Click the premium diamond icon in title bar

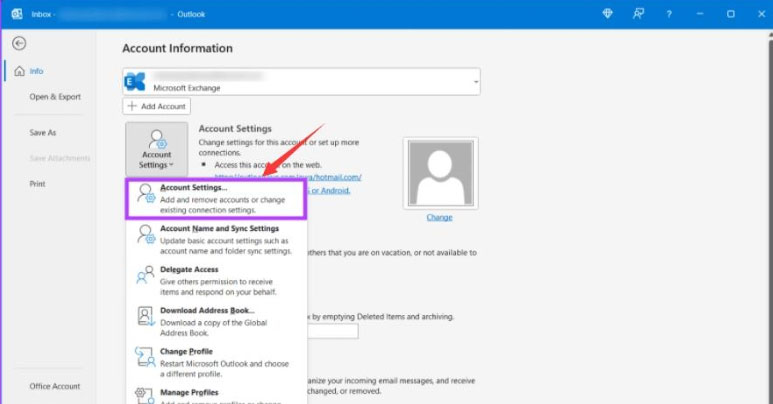coord(607,14)
